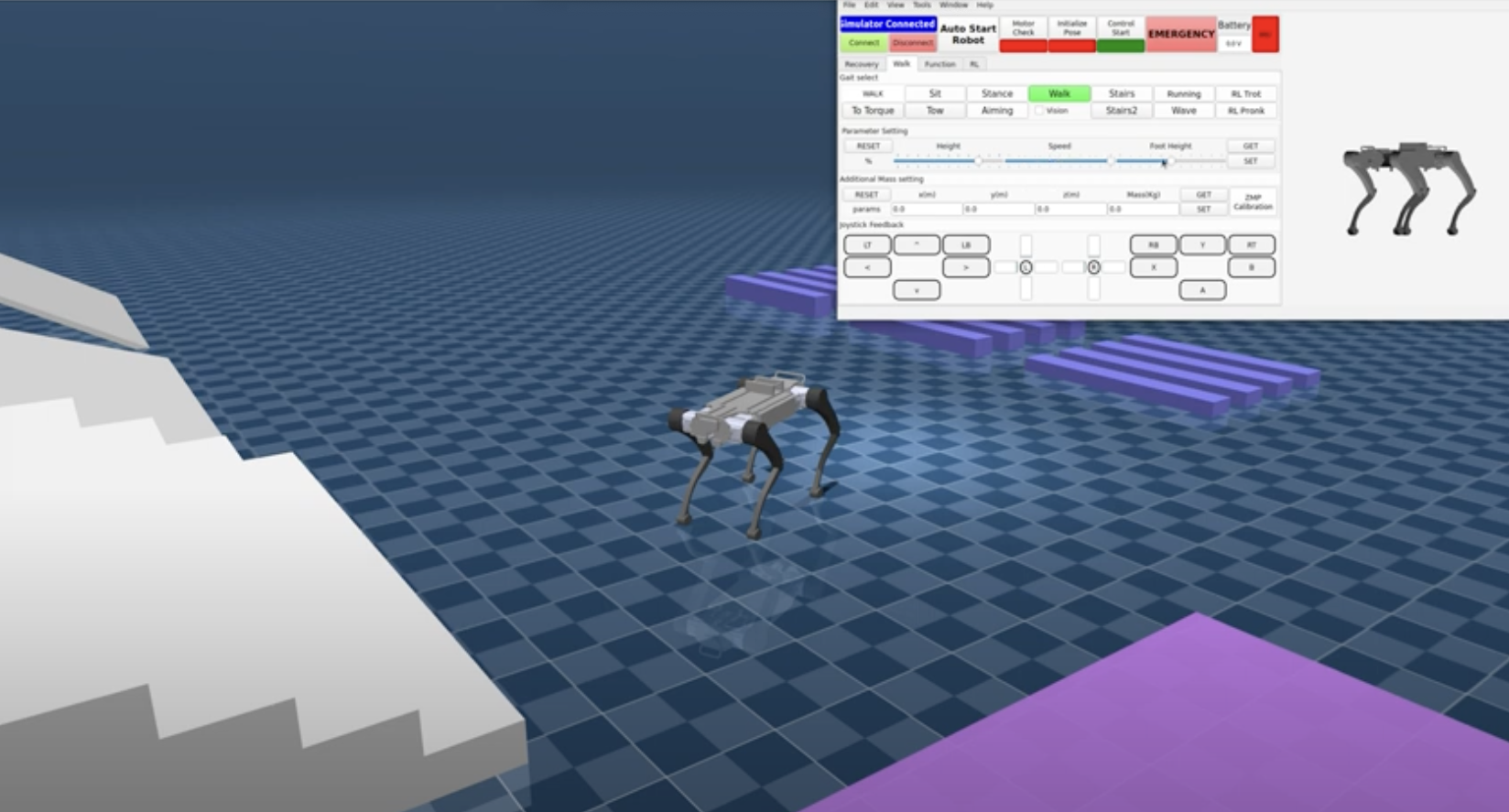Click the red button beside Battery
Screen dimensions: 1509x812
pyautogui.click(x=1265, y=34)
